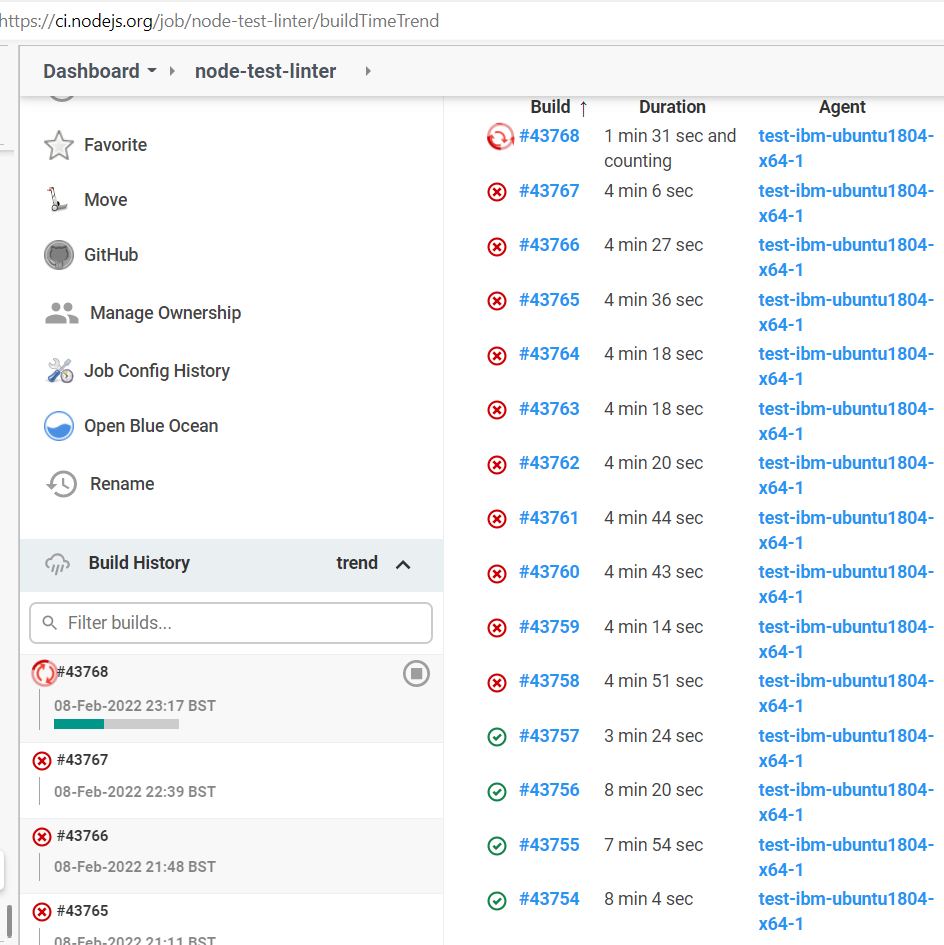
Task: Click the failed status icon of #43758 in the table
Action: tap(497, 683)
